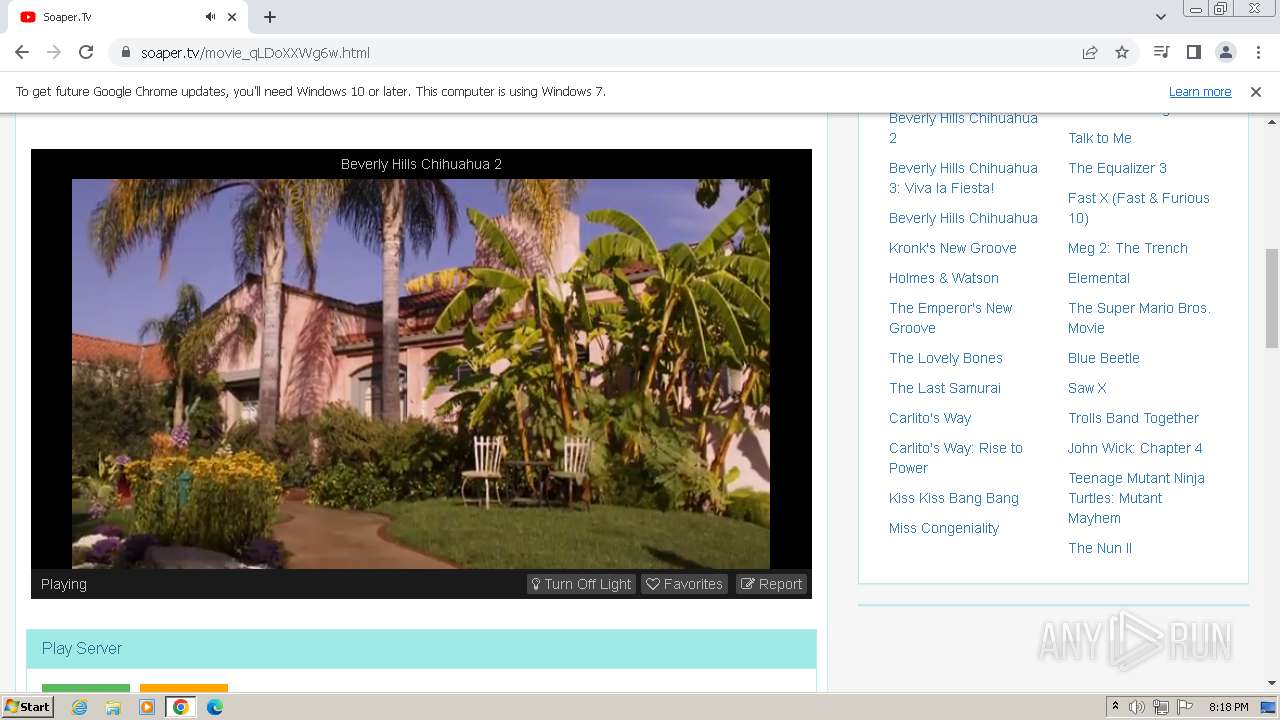The width and height of the screenshot is (1280, 720).
Task: Report the video with Report button
Action: click(772, 584)
